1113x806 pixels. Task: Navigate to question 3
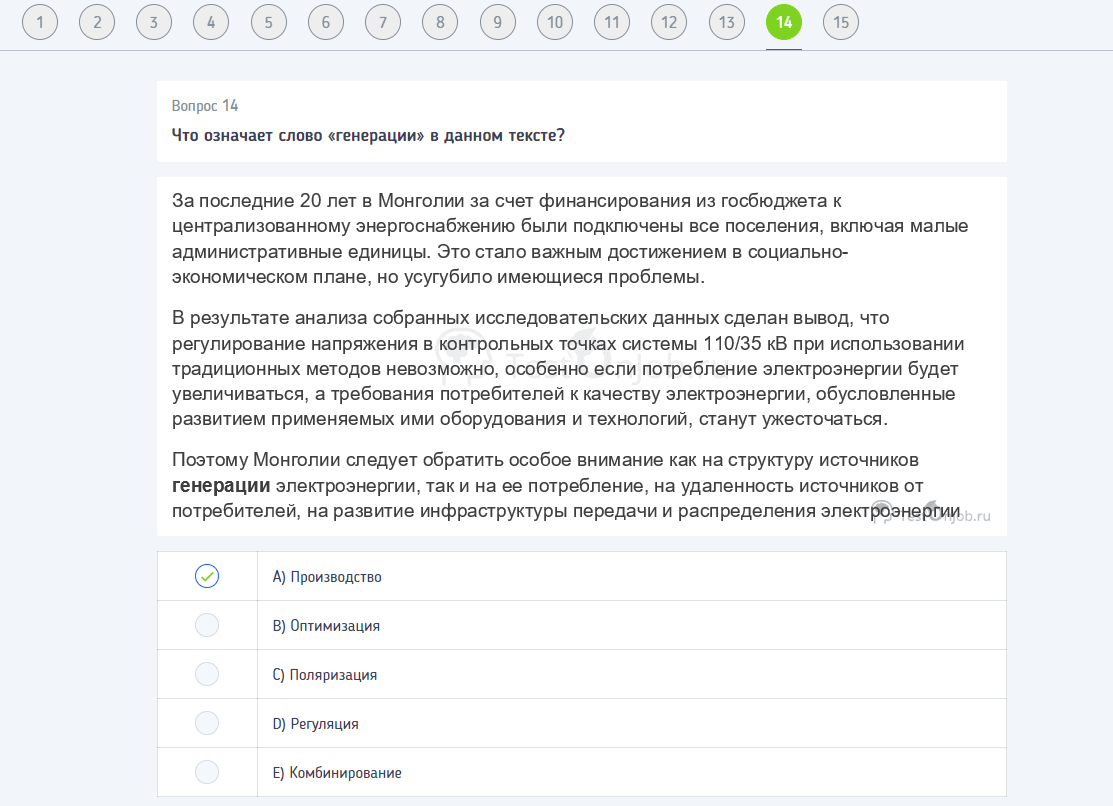(154, 21)
